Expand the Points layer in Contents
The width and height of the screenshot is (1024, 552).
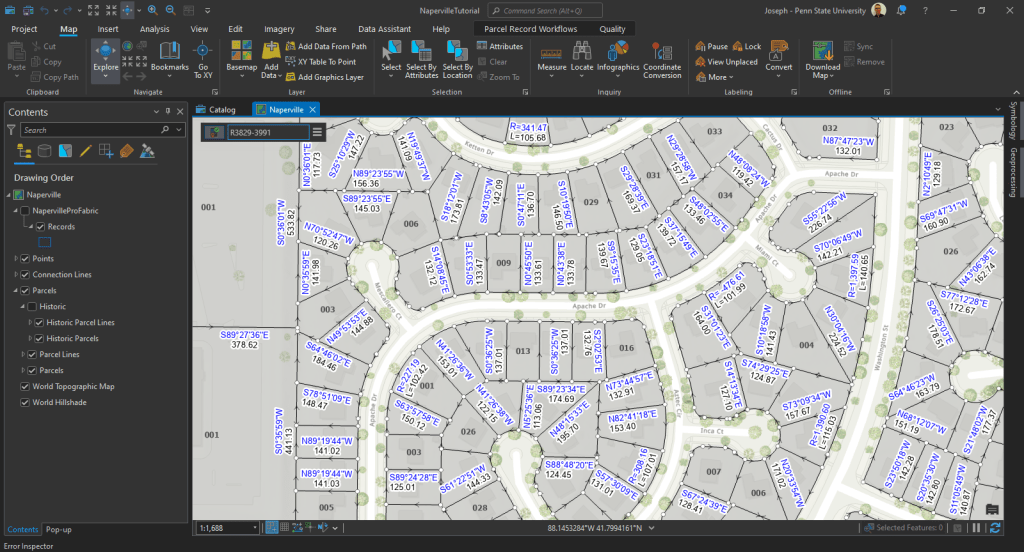click(15, 258)
